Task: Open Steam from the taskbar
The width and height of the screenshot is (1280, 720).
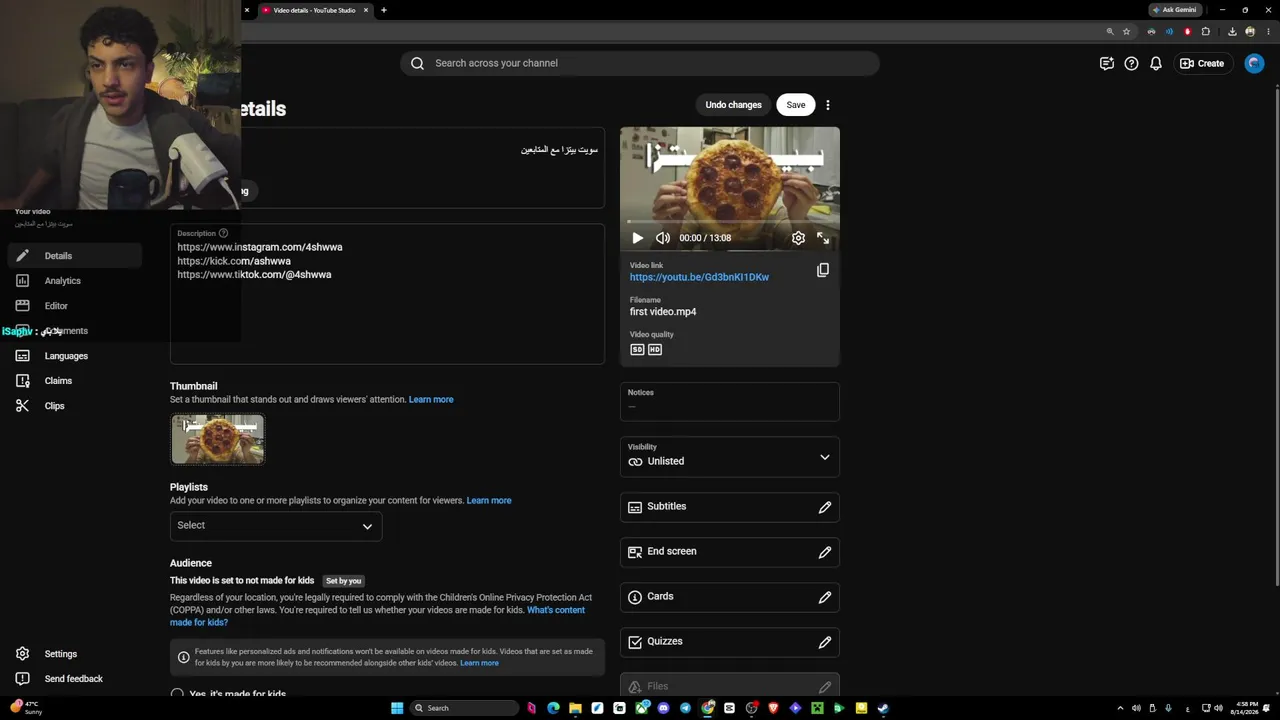Action: click(883, 708)
